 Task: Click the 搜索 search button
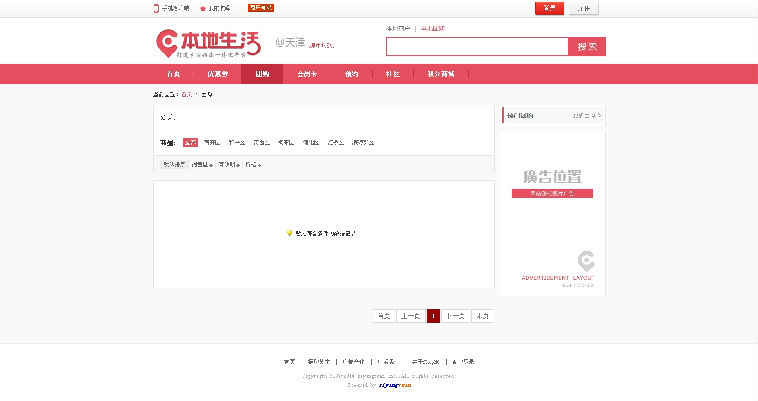[x=587, y=46]
